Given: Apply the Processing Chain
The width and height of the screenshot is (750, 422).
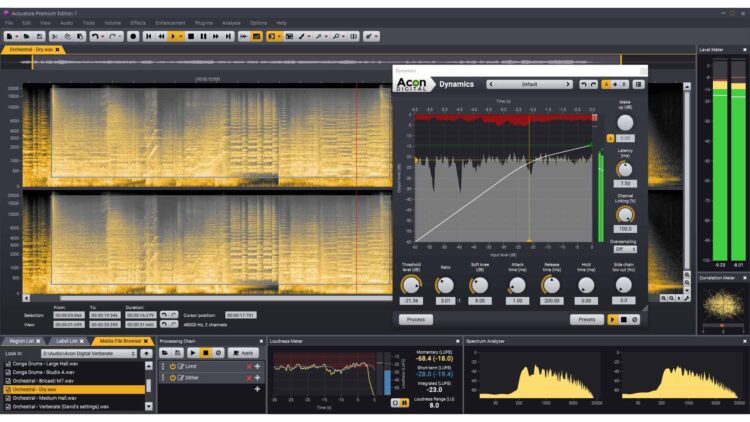Looking at the screenshot, I should click(x=243, y=353).
